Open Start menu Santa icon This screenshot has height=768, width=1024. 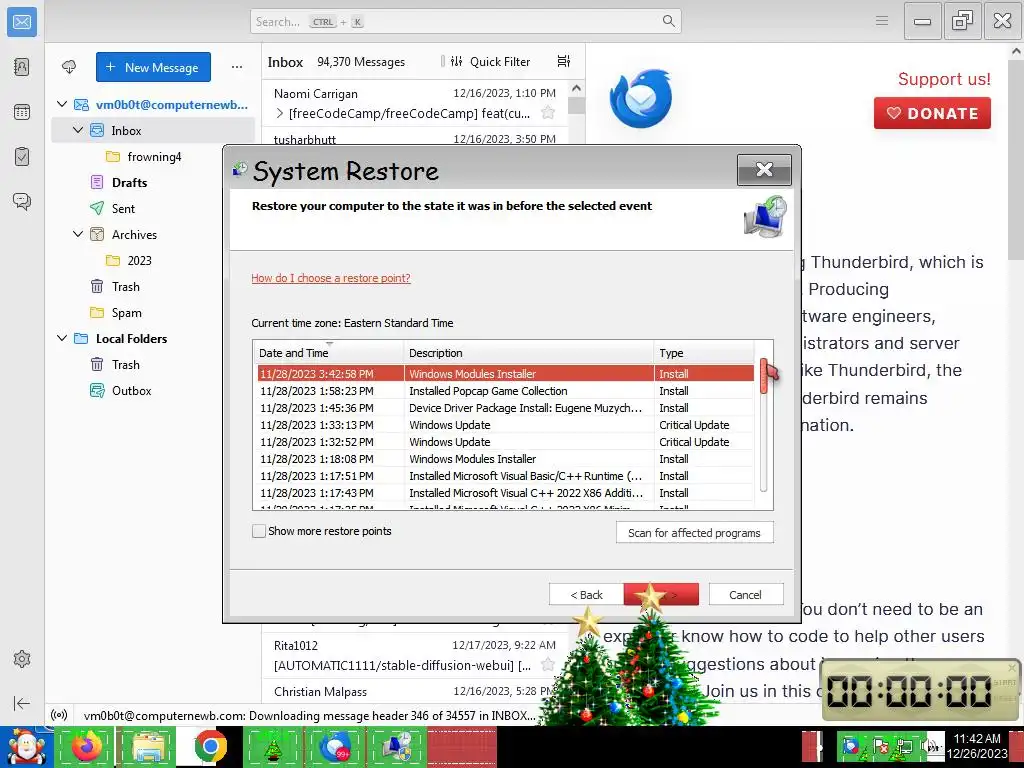point(26,747)
